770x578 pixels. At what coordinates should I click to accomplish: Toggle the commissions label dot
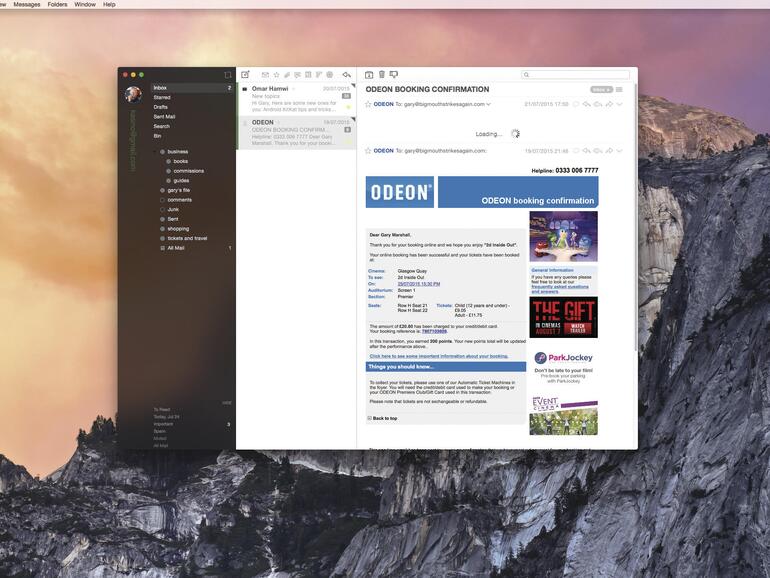point(168,171)
